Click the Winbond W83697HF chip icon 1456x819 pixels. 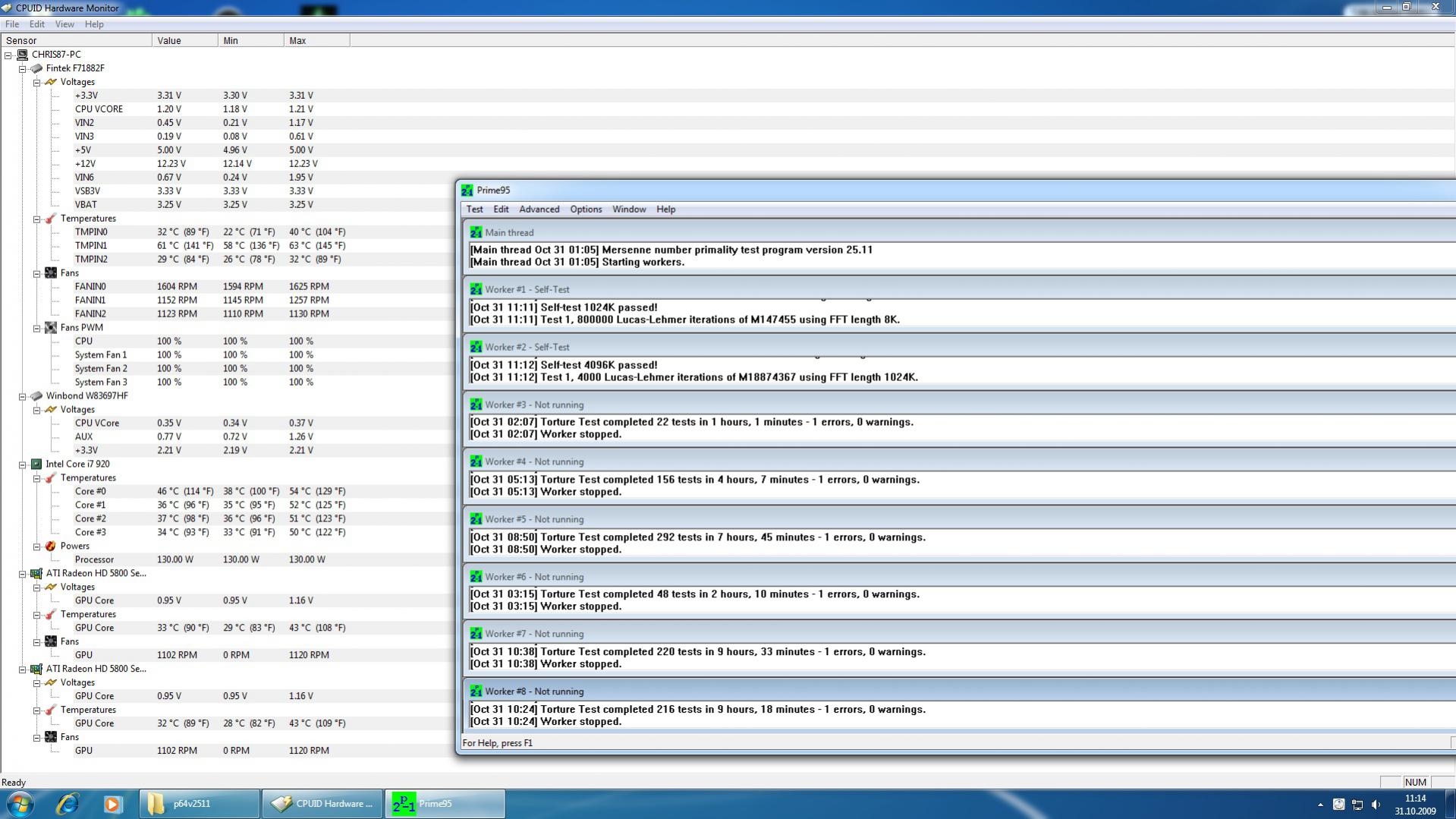(x=36, y=396)
